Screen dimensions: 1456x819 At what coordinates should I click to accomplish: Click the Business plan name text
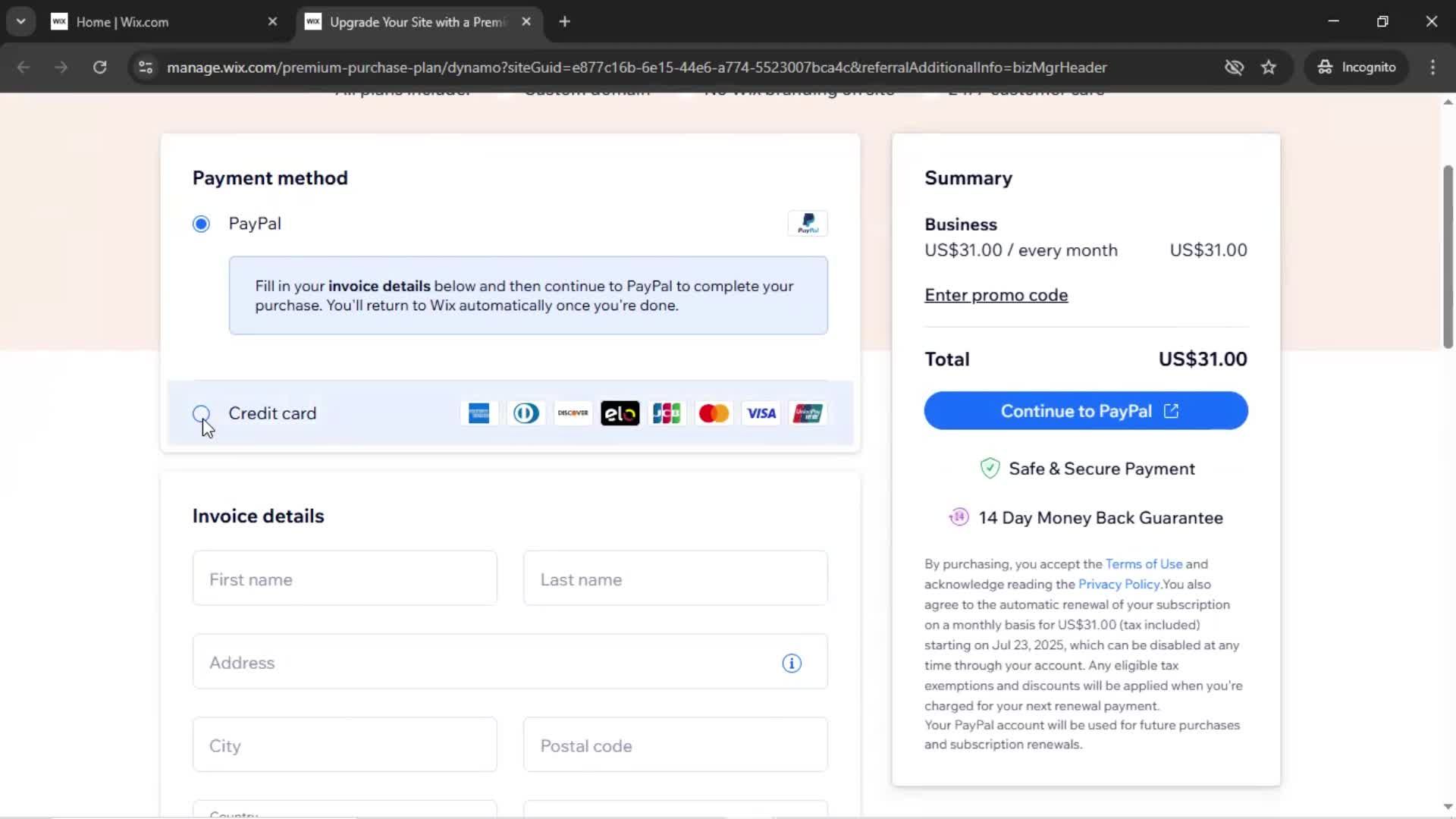coord(961,224)
